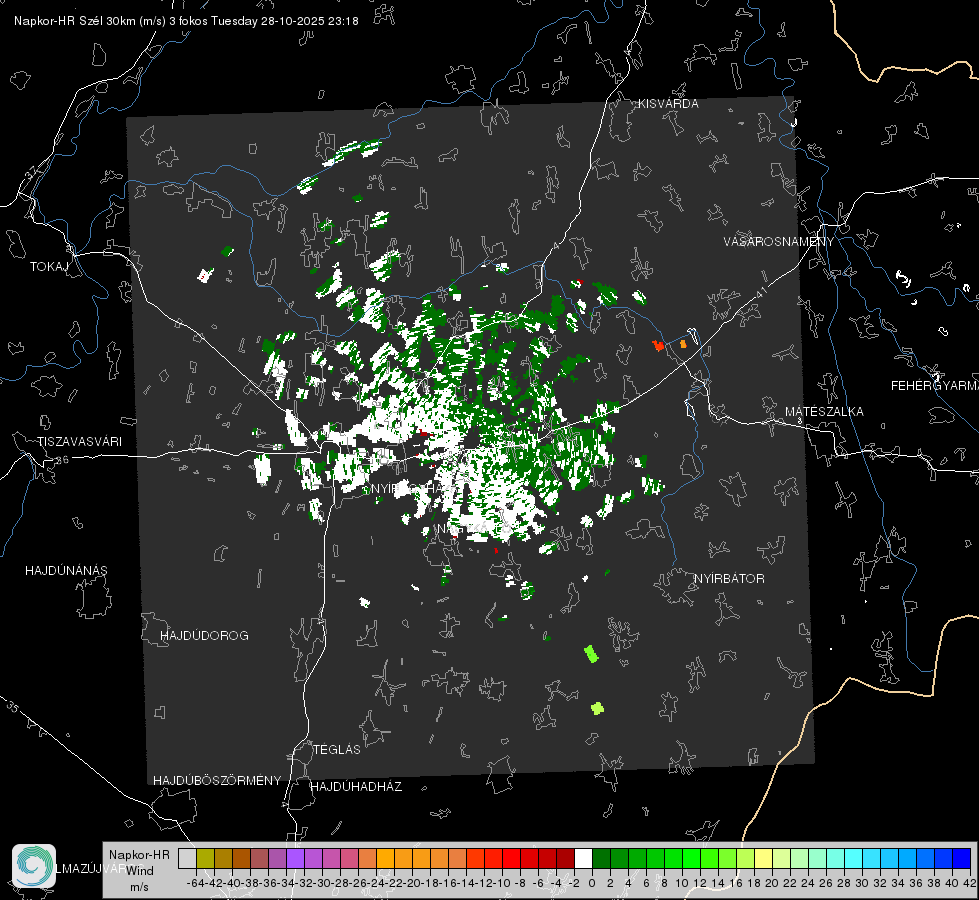Click the TÉGLÁS town label

[337, 750]
